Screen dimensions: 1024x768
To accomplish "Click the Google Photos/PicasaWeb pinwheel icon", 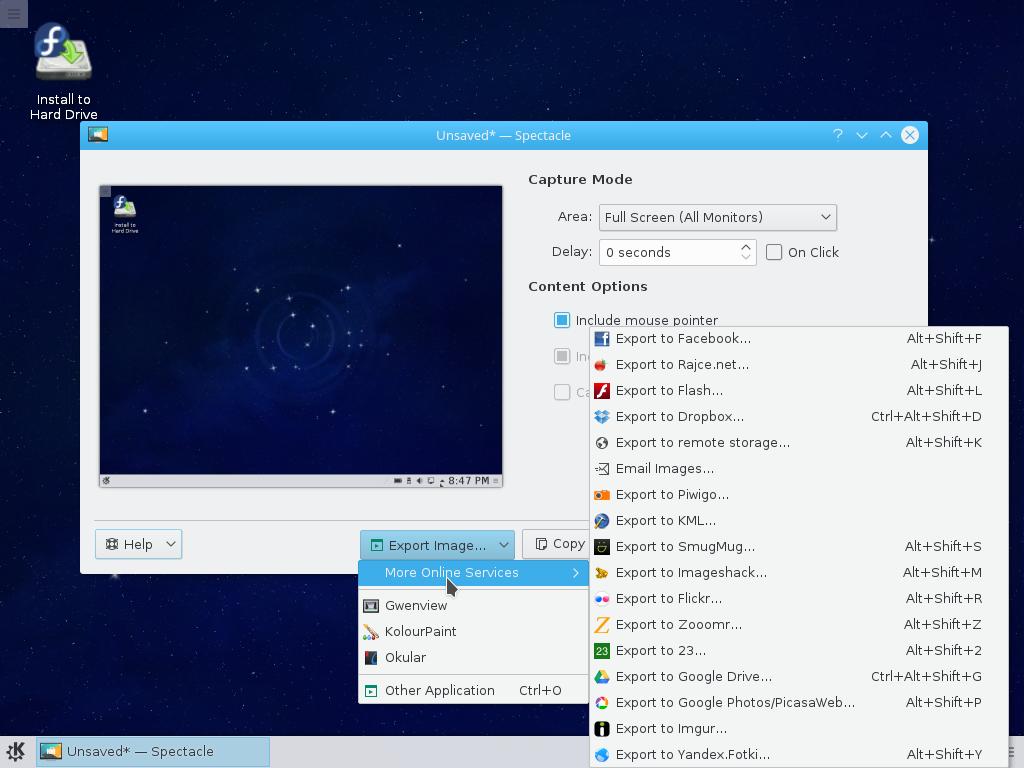I will coord(601,703).
